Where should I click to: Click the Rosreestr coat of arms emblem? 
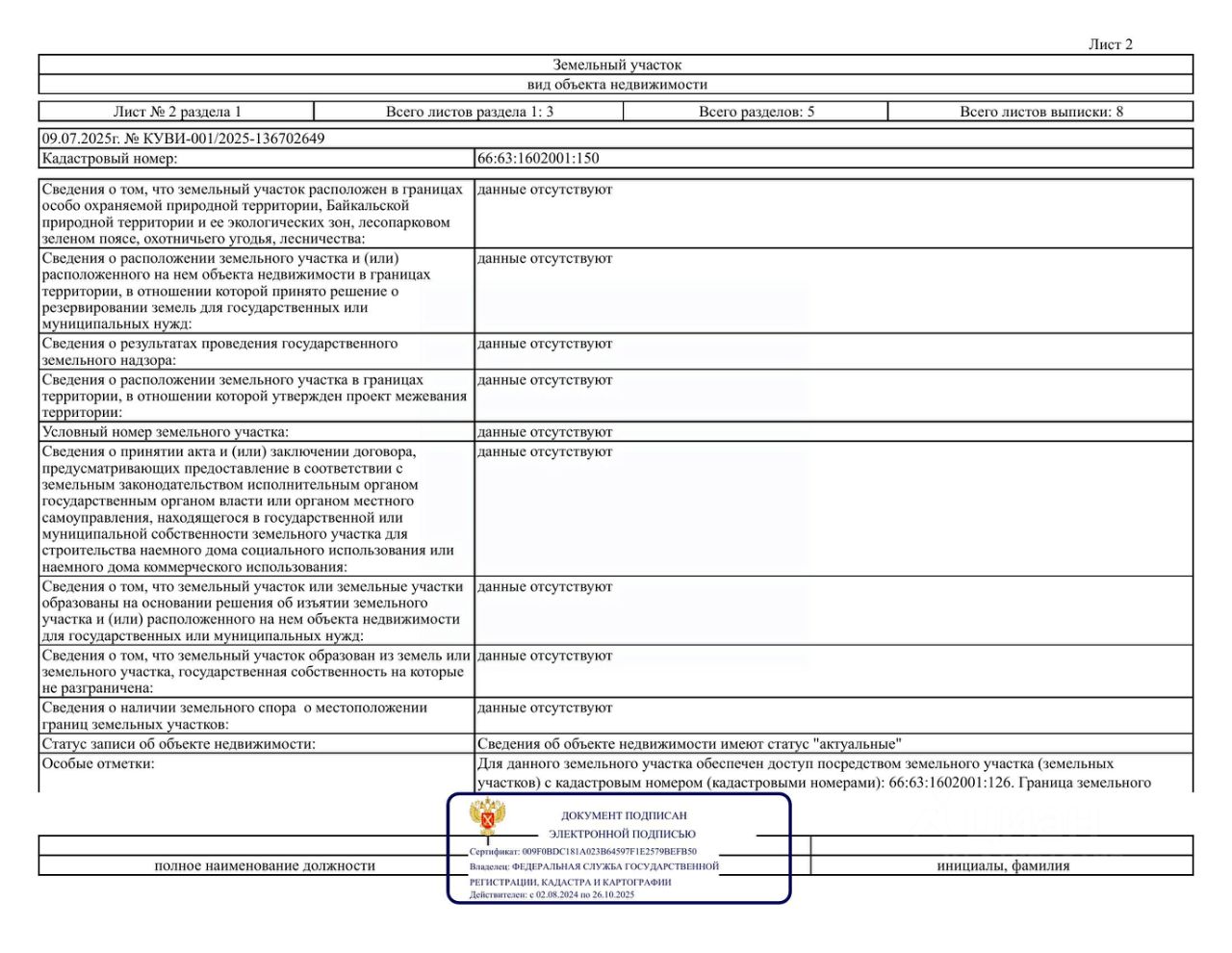(488, 818)
